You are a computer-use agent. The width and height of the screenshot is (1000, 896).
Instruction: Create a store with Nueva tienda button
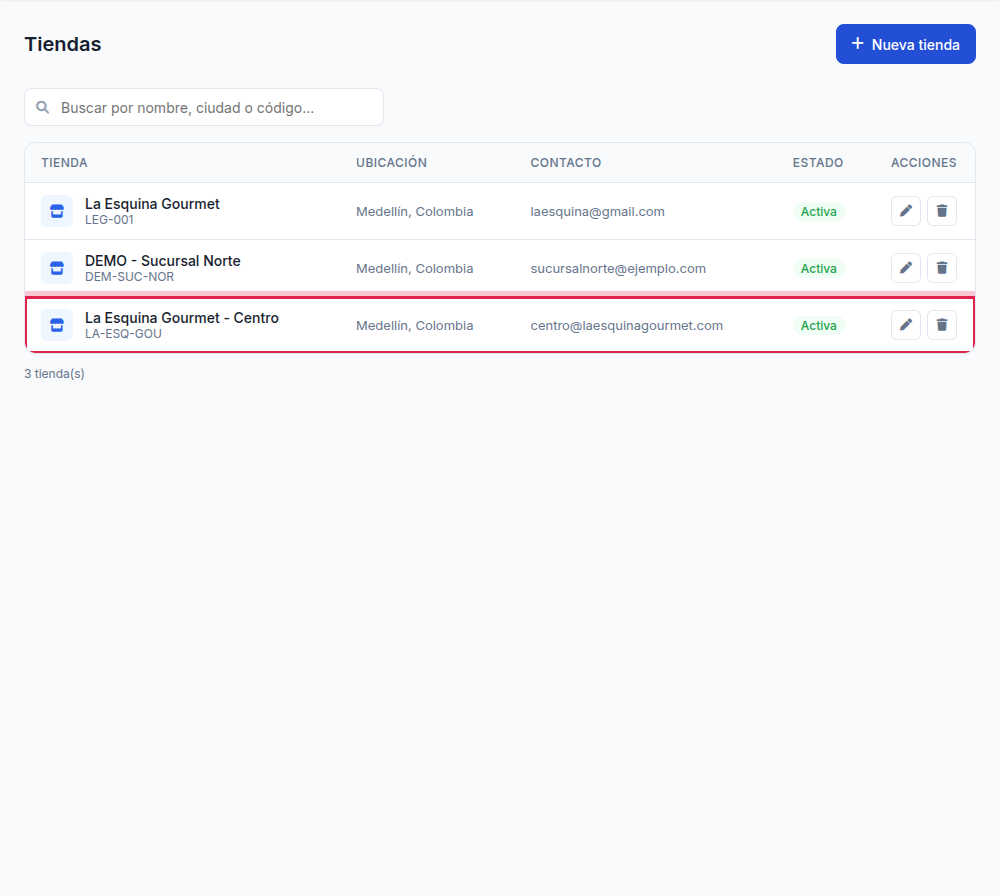tap(906, 44)
